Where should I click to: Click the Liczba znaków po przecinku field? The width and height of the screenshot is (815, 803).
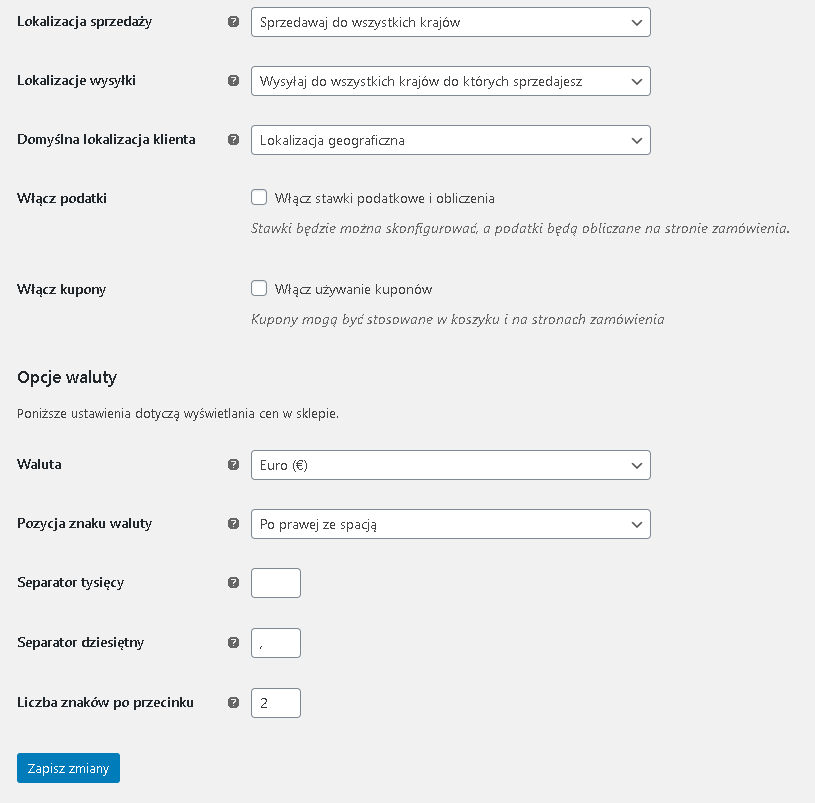[x=276, y=703]
